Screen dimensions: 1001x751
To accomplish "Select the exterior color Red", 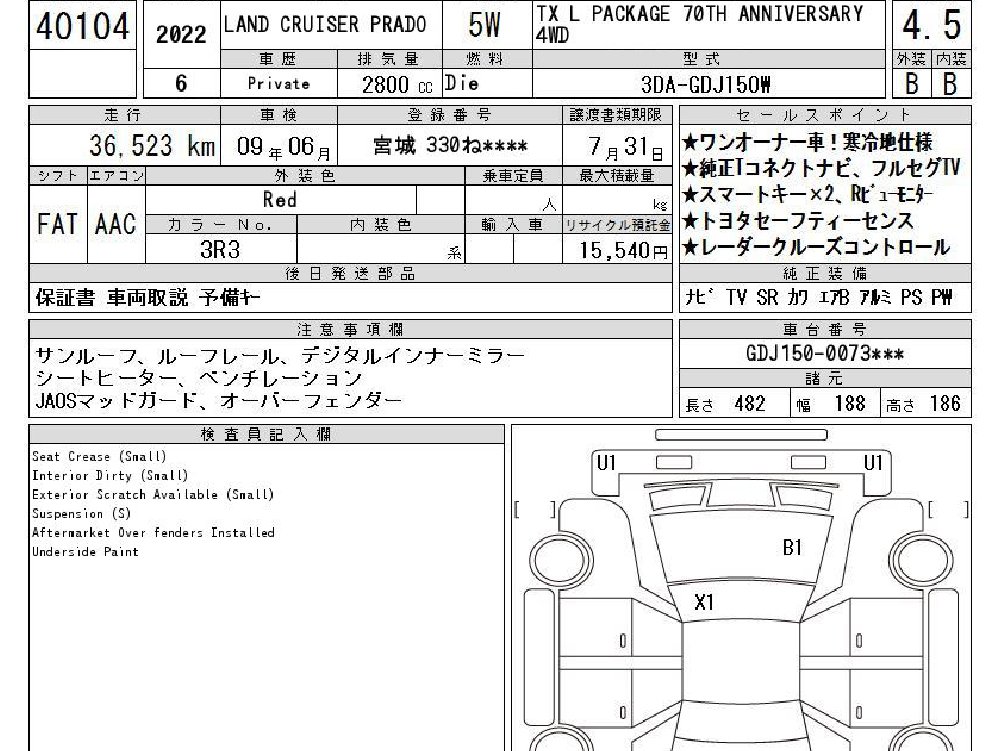I will 280,199.
